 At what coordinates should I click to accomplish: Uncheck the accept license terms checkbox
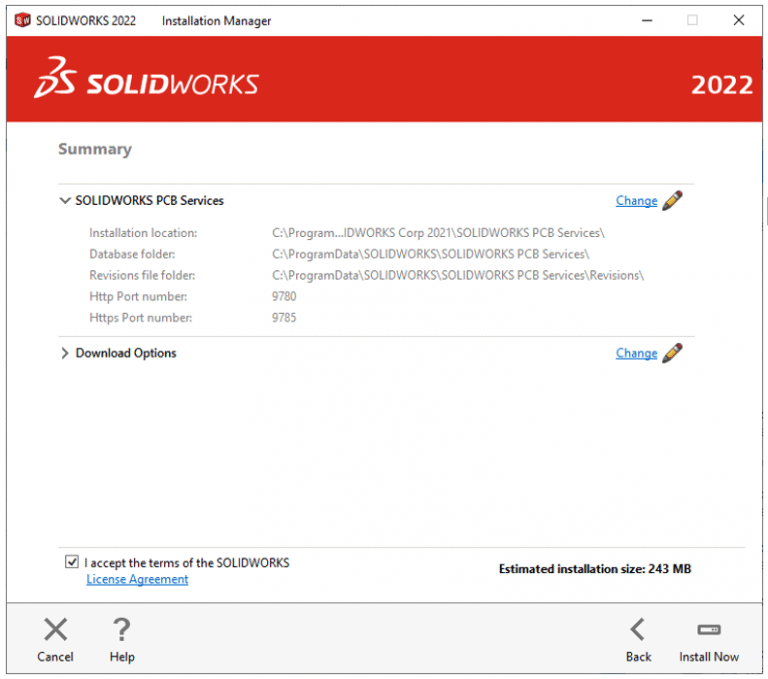tap(72, 561)
